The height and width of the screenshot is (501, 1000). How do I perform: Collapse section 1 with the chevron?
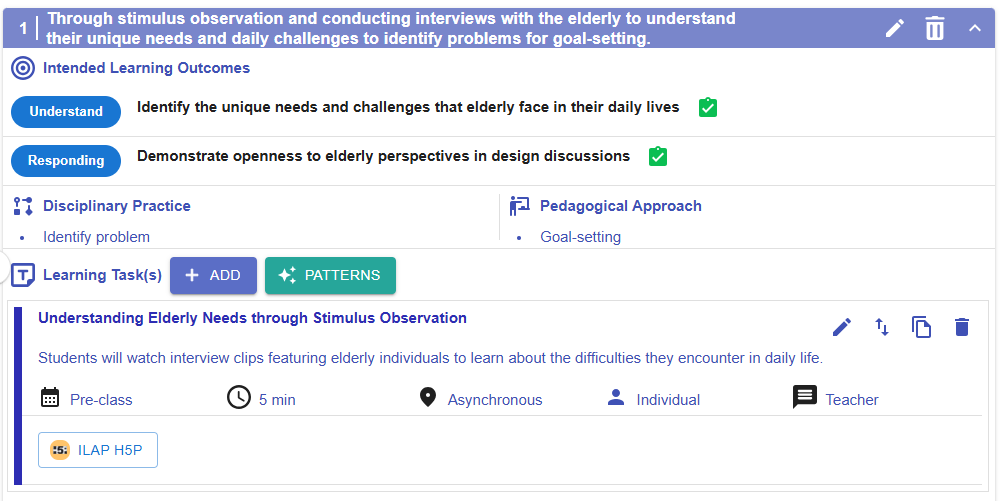click(975, 28)
